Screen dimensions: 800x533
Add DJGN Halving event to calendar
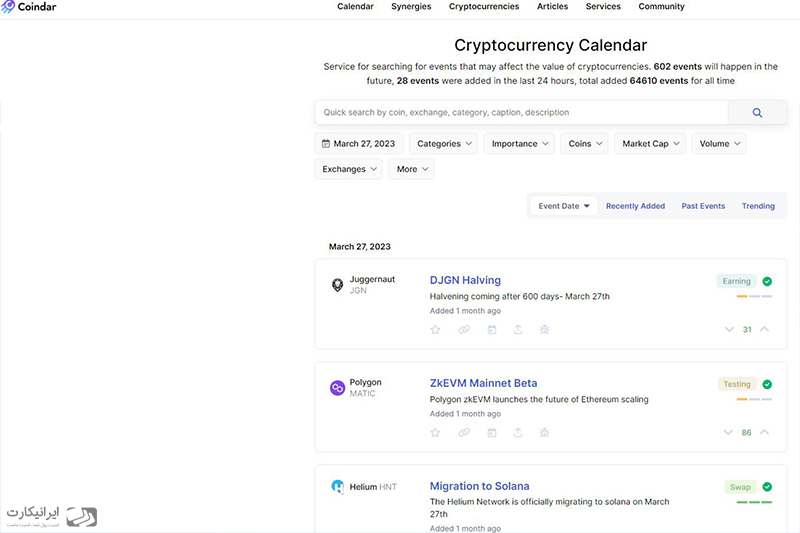click(492, 329)
